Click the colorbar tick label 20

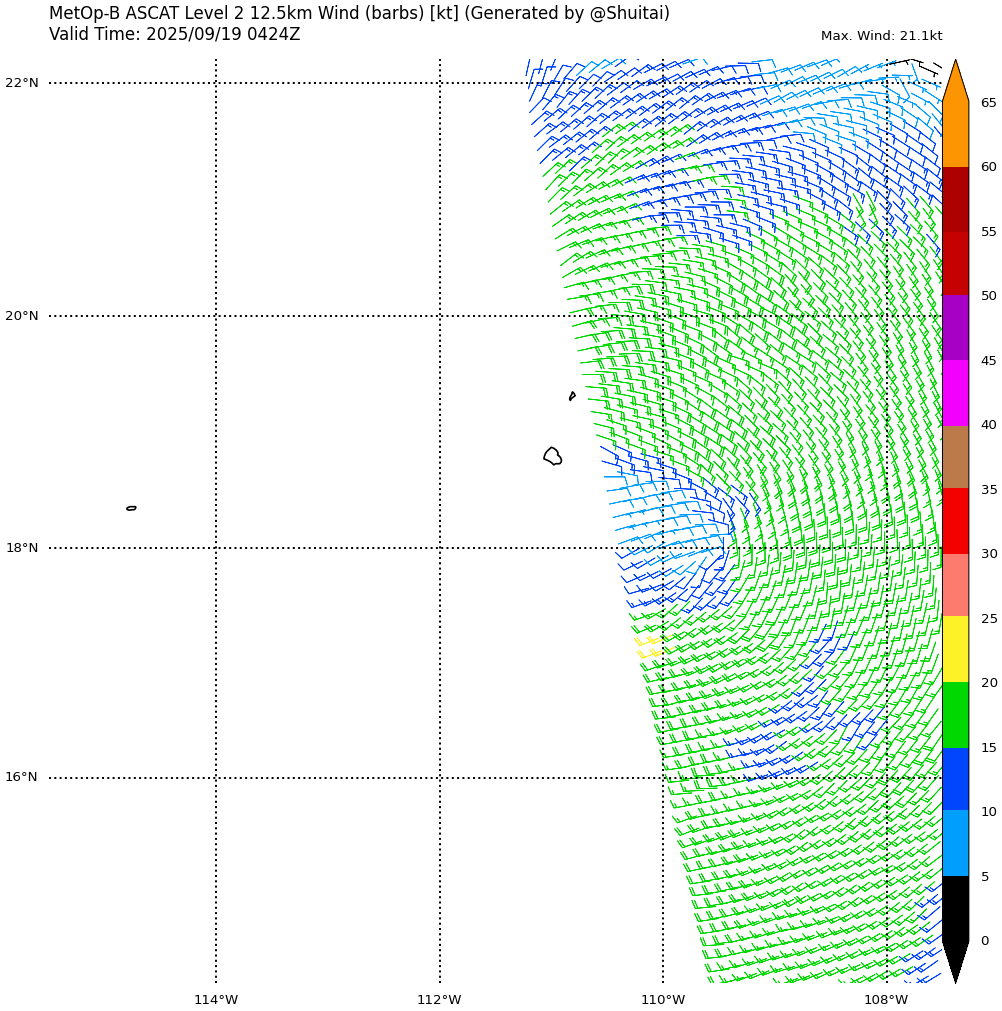point(988,683)
